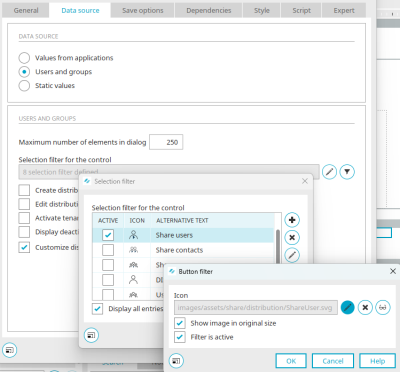Toggle the Display deactivated checkbox
Viewport: 400px width, 372px height.
[24, 232]
